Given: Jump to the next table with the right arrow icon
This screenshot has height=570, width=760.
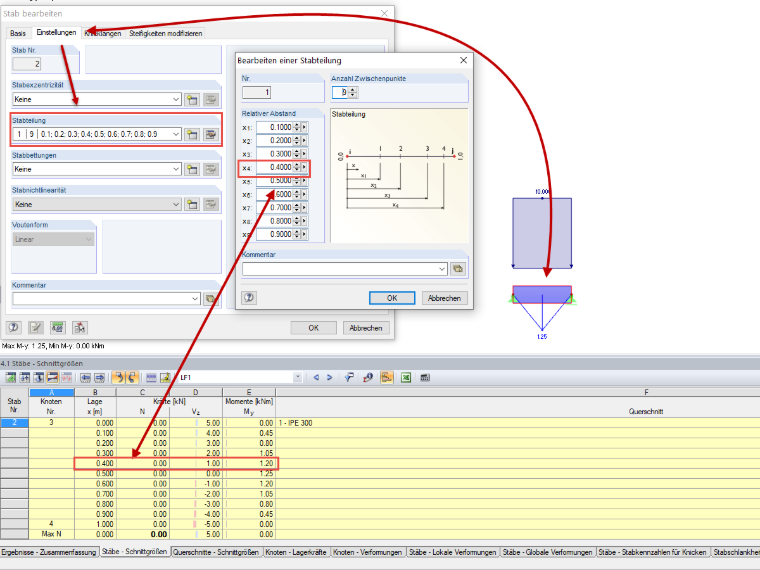Looking at the screenshot, I should tap(100, 378).
